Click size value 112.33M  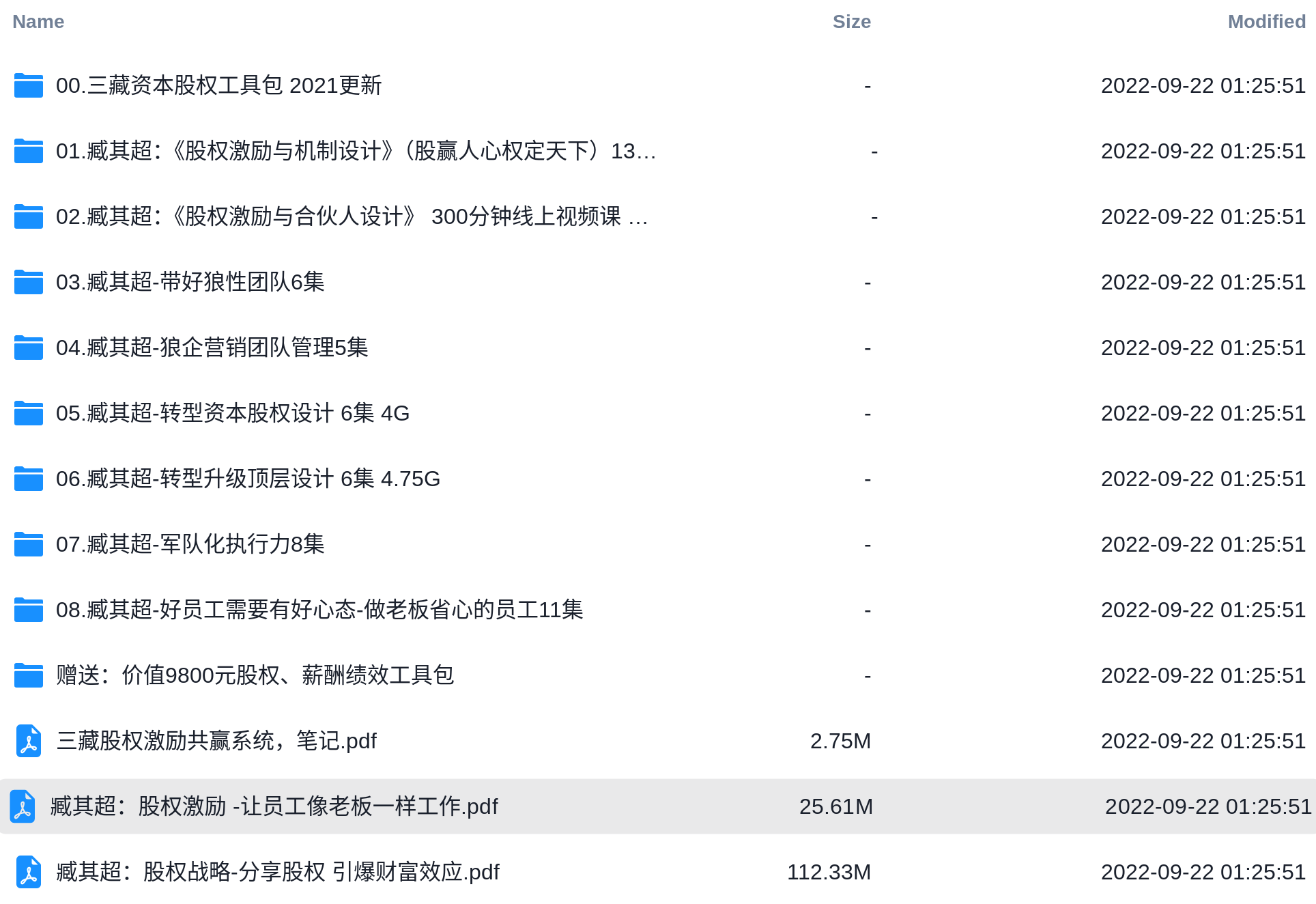tap(829, 872)
